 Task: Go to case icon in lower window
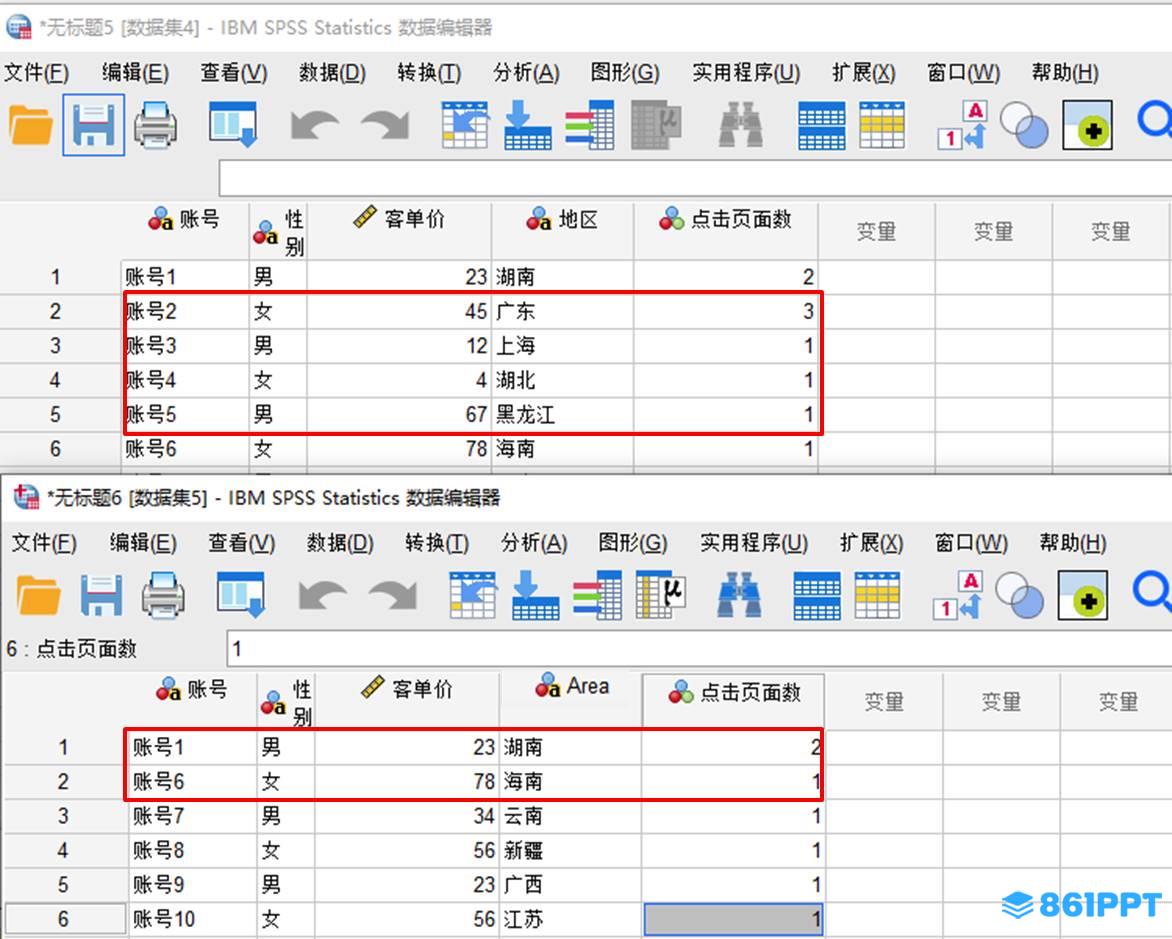pos(472,595)
